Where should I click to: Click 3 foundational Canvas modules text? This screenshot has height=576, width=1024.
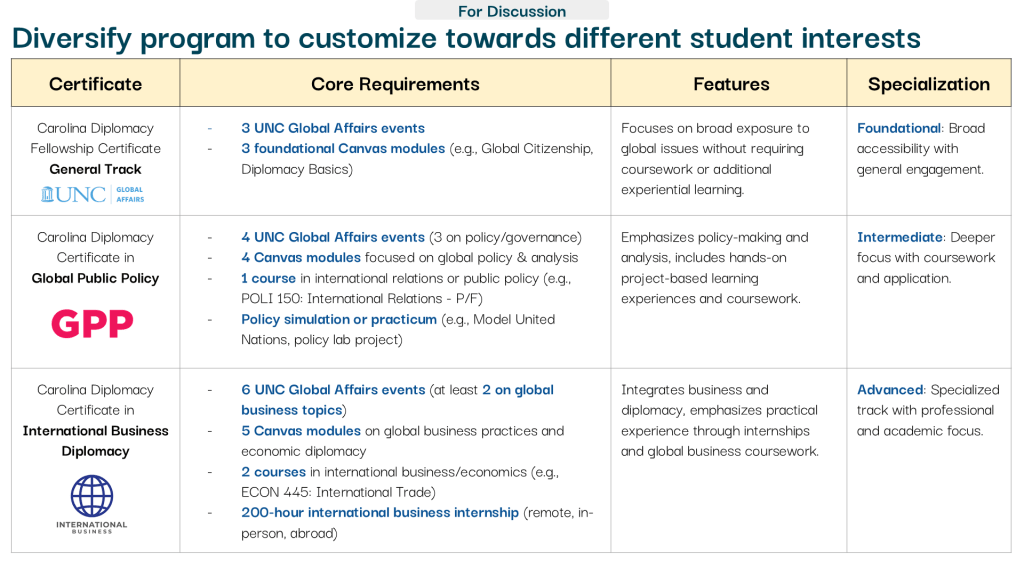click(342, 149)
